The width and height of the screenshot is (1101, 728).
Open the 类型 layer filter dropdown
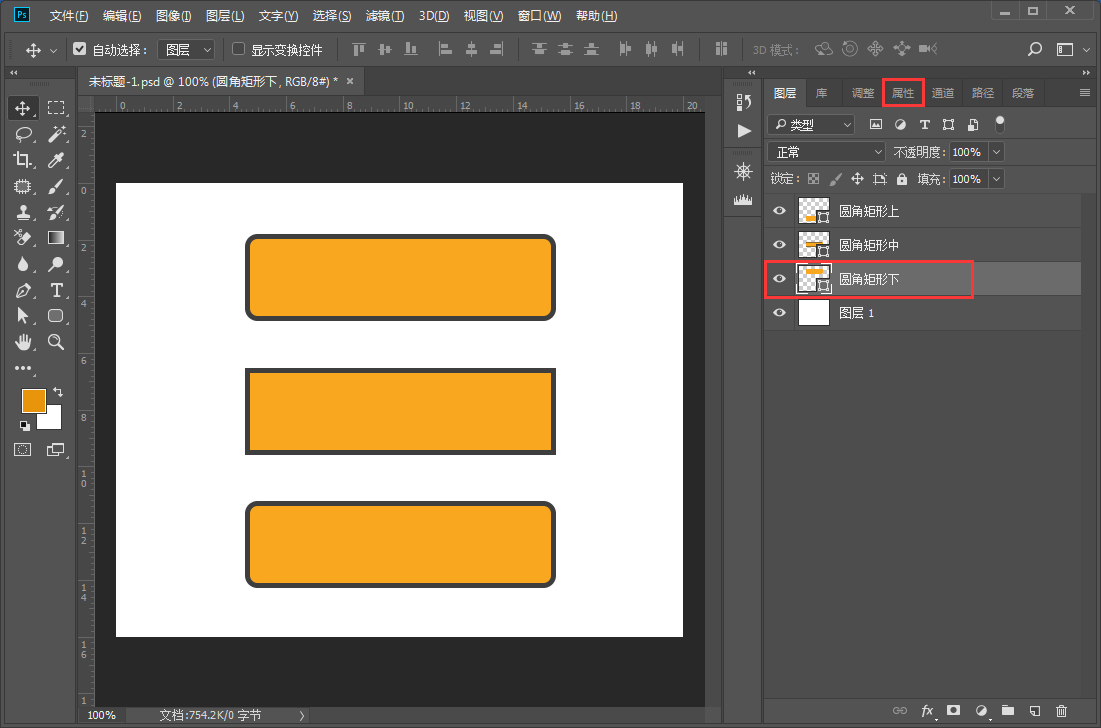click(811, 124)
